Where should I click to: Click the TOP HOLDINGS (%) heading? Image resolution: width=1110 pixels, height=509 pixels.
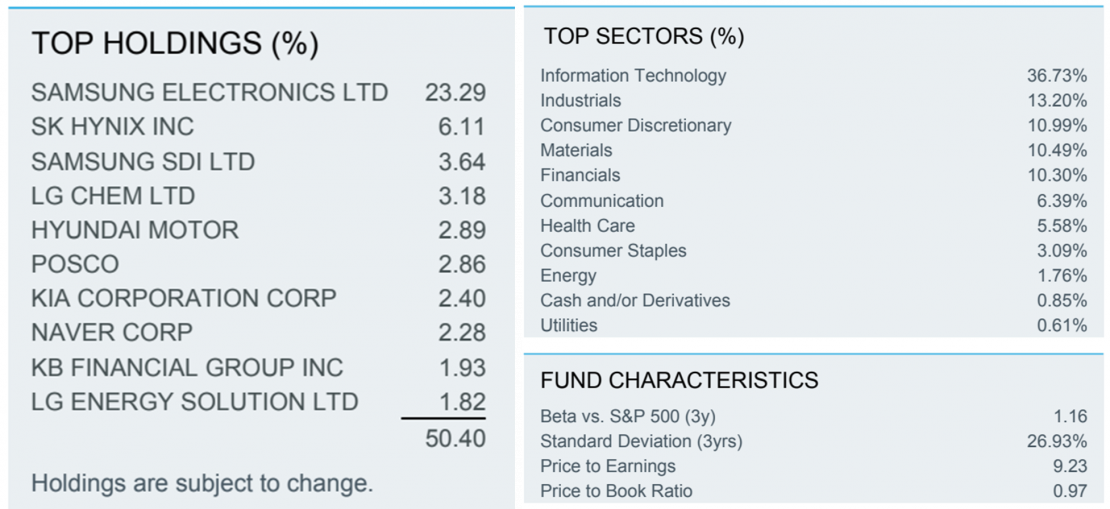click(x=175, y=44)
